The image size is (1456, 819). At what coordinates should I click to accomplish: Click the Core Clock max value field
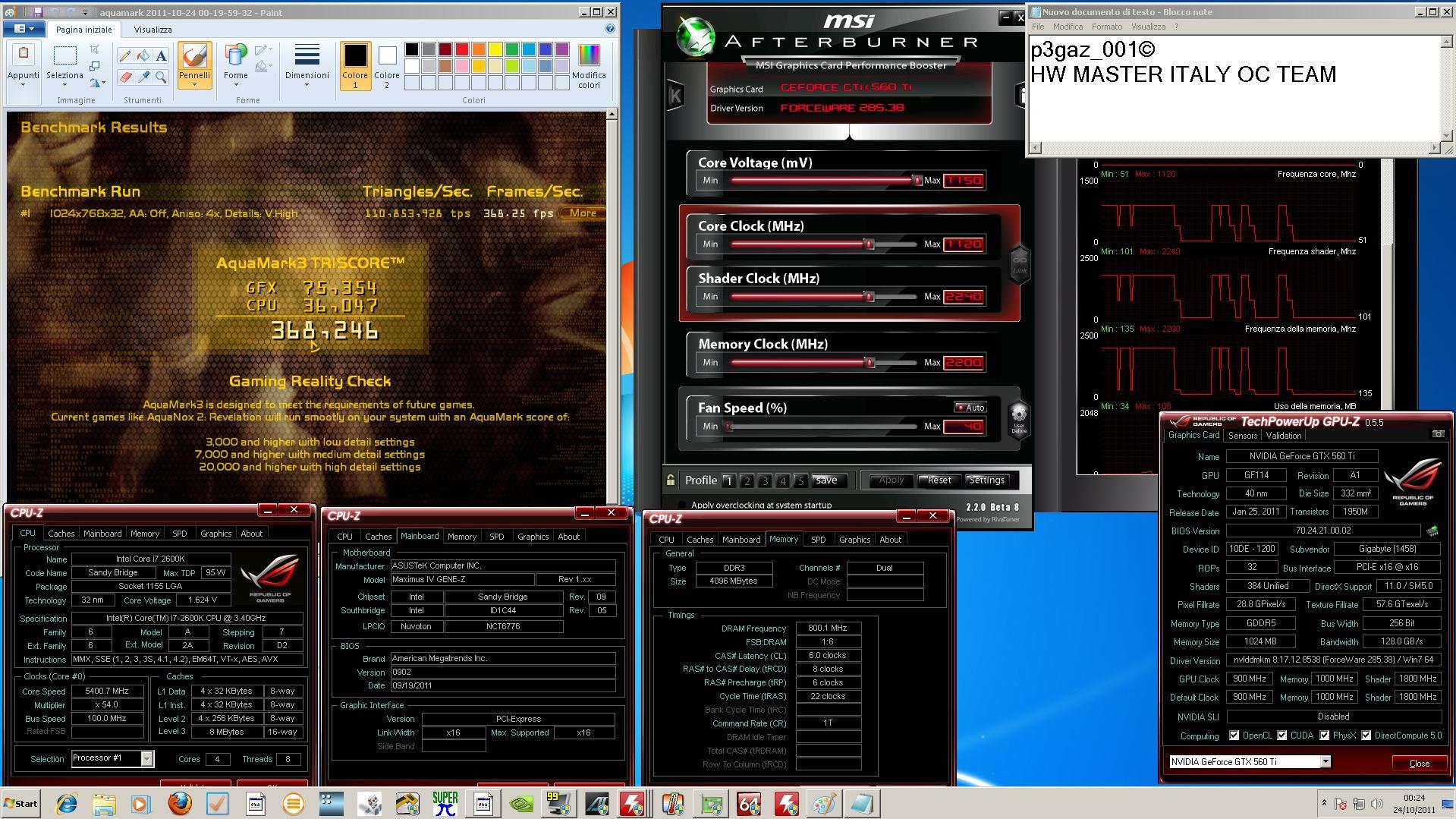coord(964,244)
